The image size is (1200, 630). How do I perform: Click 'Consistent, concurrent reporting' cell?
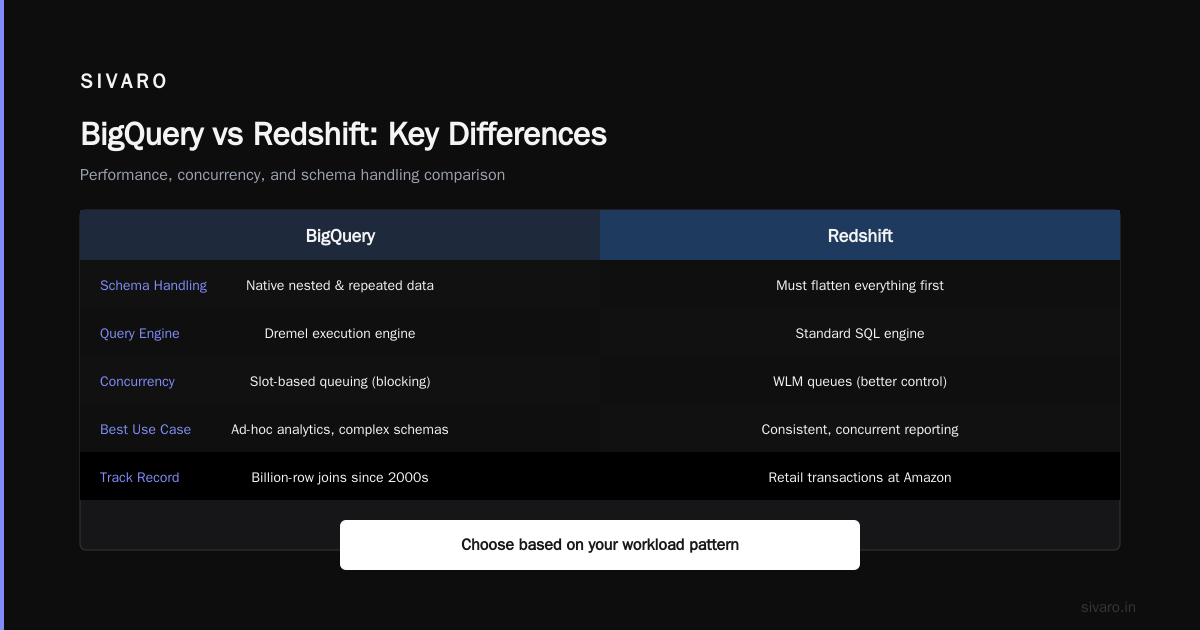click(860, 429)
